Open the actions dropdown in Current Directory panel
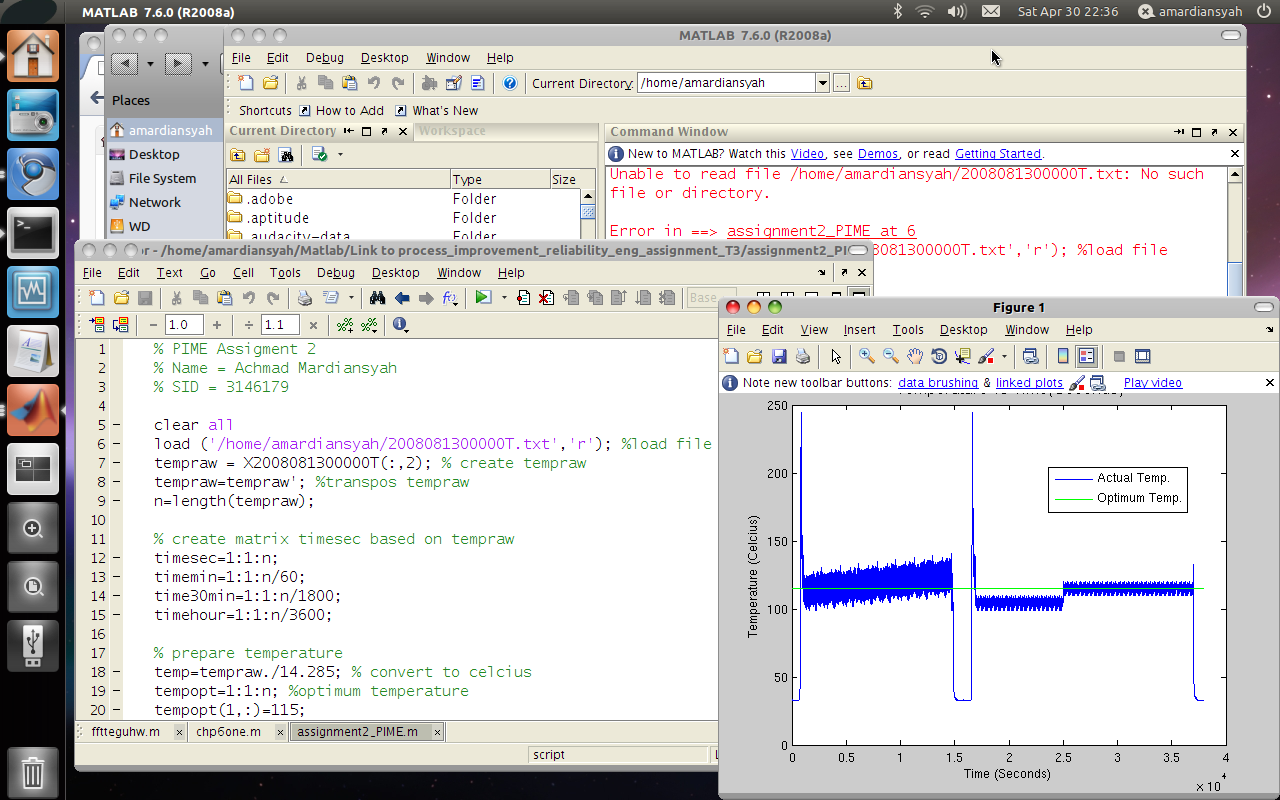Image resolution: width=1280 pixels, height=800 pixels. point(340,154)
